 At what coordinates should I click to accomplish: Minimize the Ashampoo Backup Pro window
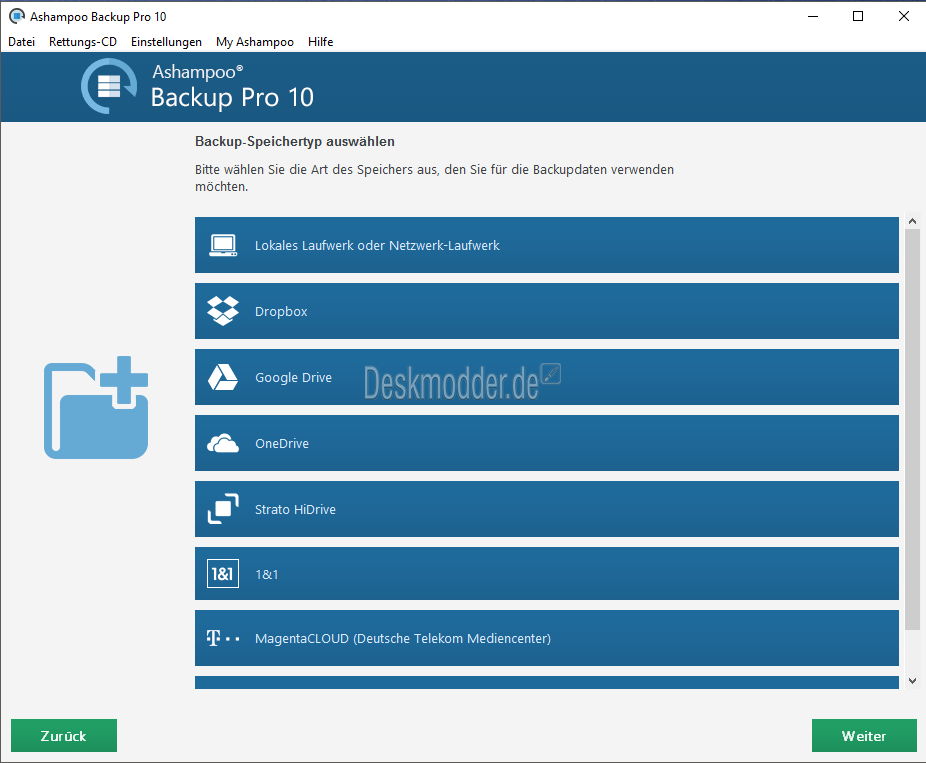click(813, 17)
